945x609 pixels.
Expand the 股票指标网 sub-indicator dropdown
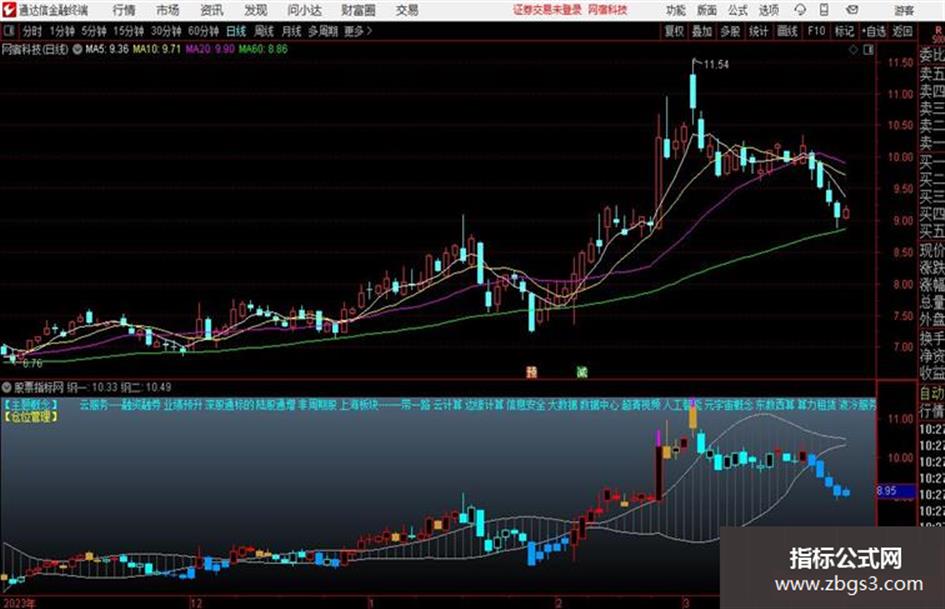click(7, 387)
